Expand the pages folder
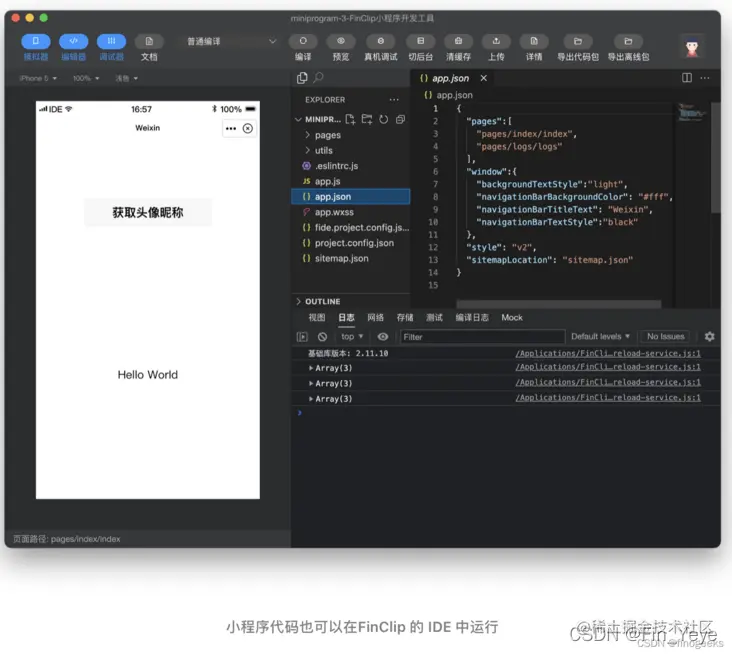 (x=351, y=135)
